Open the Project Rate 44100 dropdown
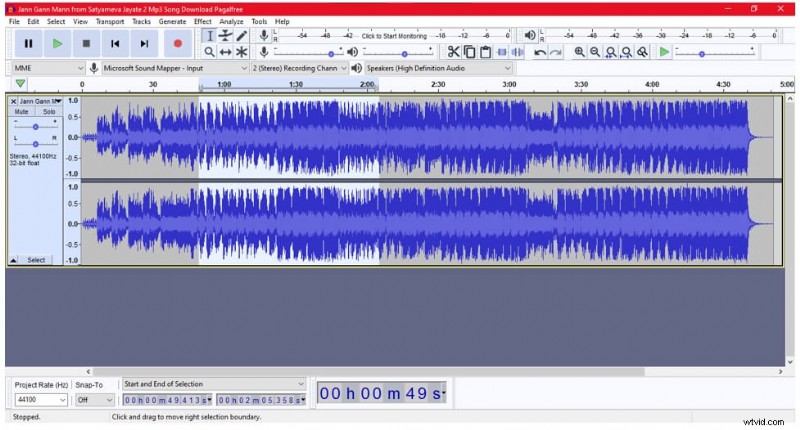 [41, 400]
